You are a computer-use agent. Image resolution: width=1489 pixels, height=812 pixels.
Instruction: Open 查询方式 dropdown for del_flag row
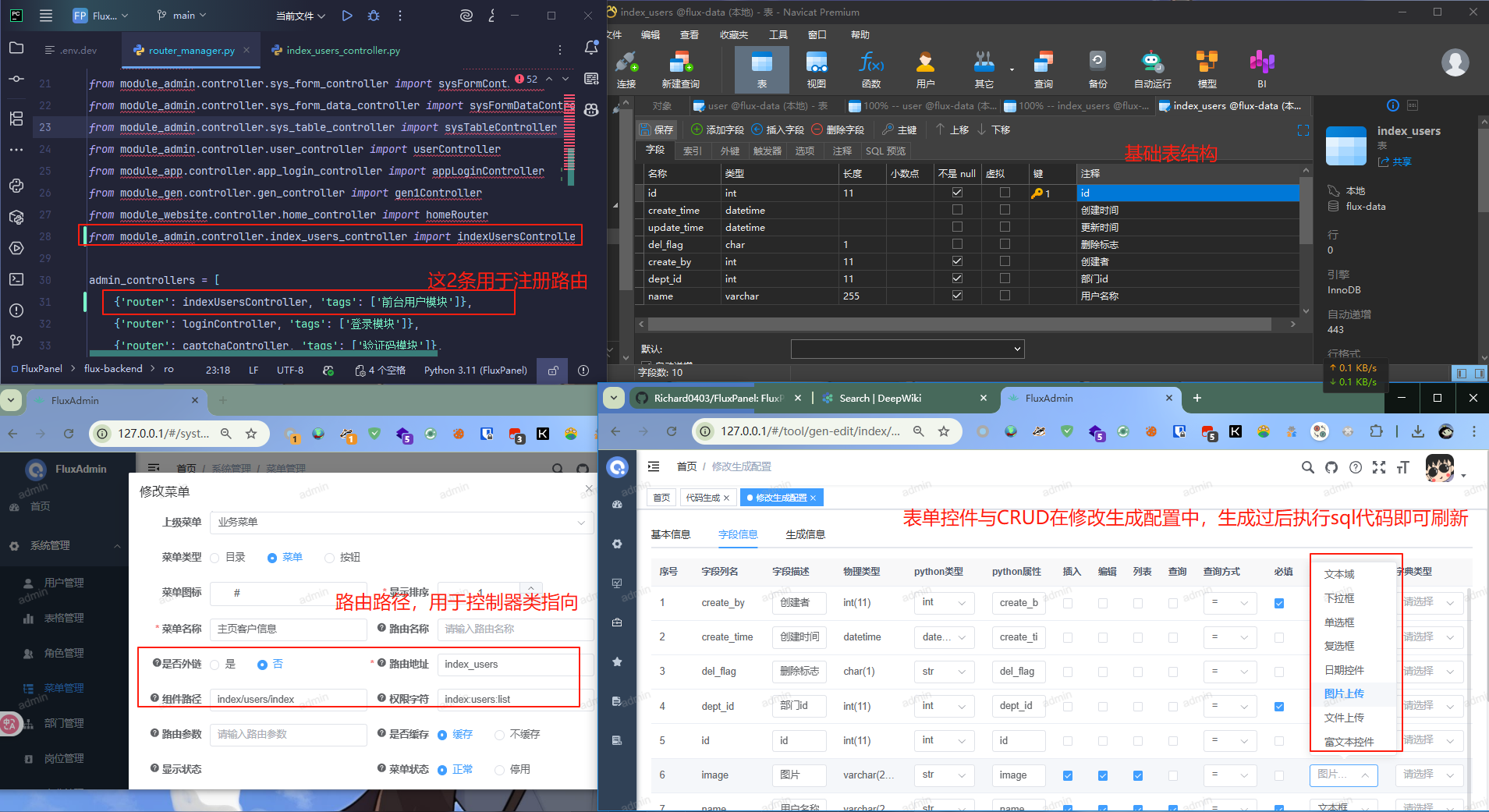pyautogui.click(x=1229, y=672)
